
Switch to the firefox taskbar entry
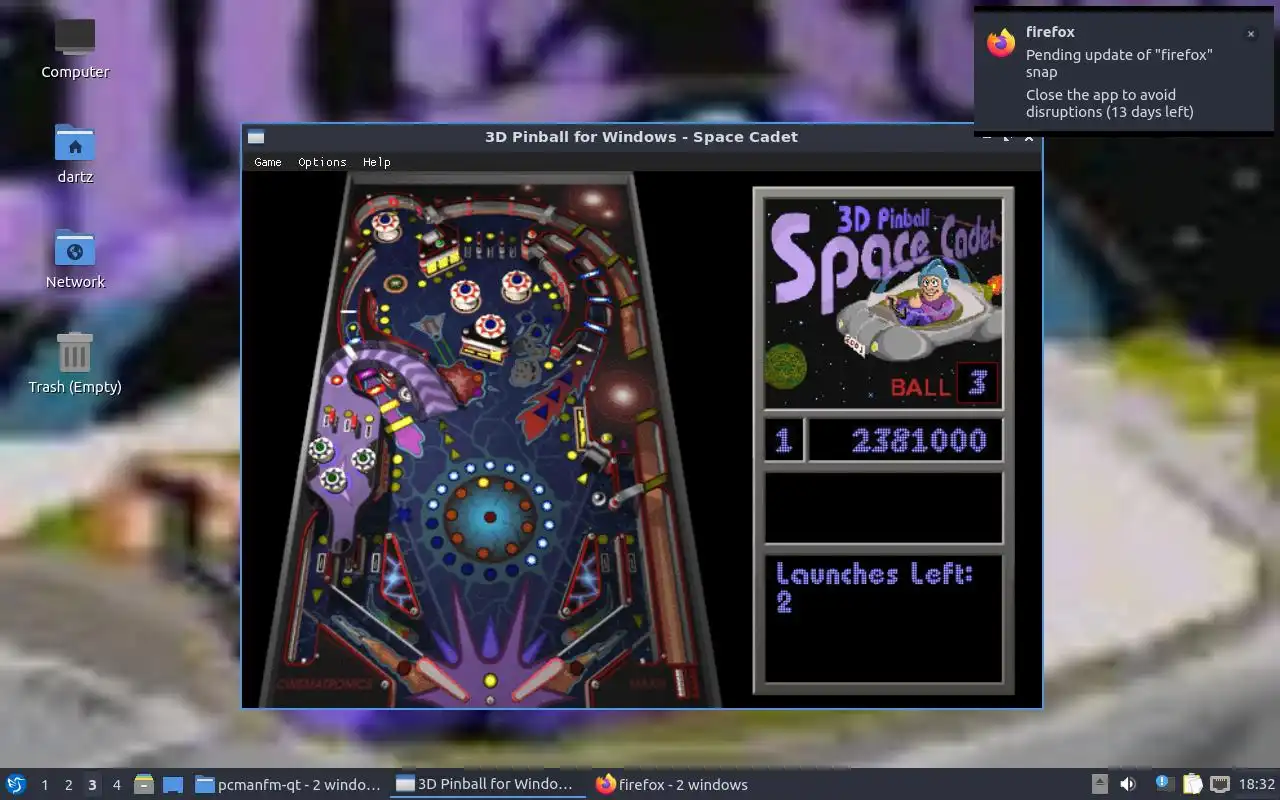point(672,785)
